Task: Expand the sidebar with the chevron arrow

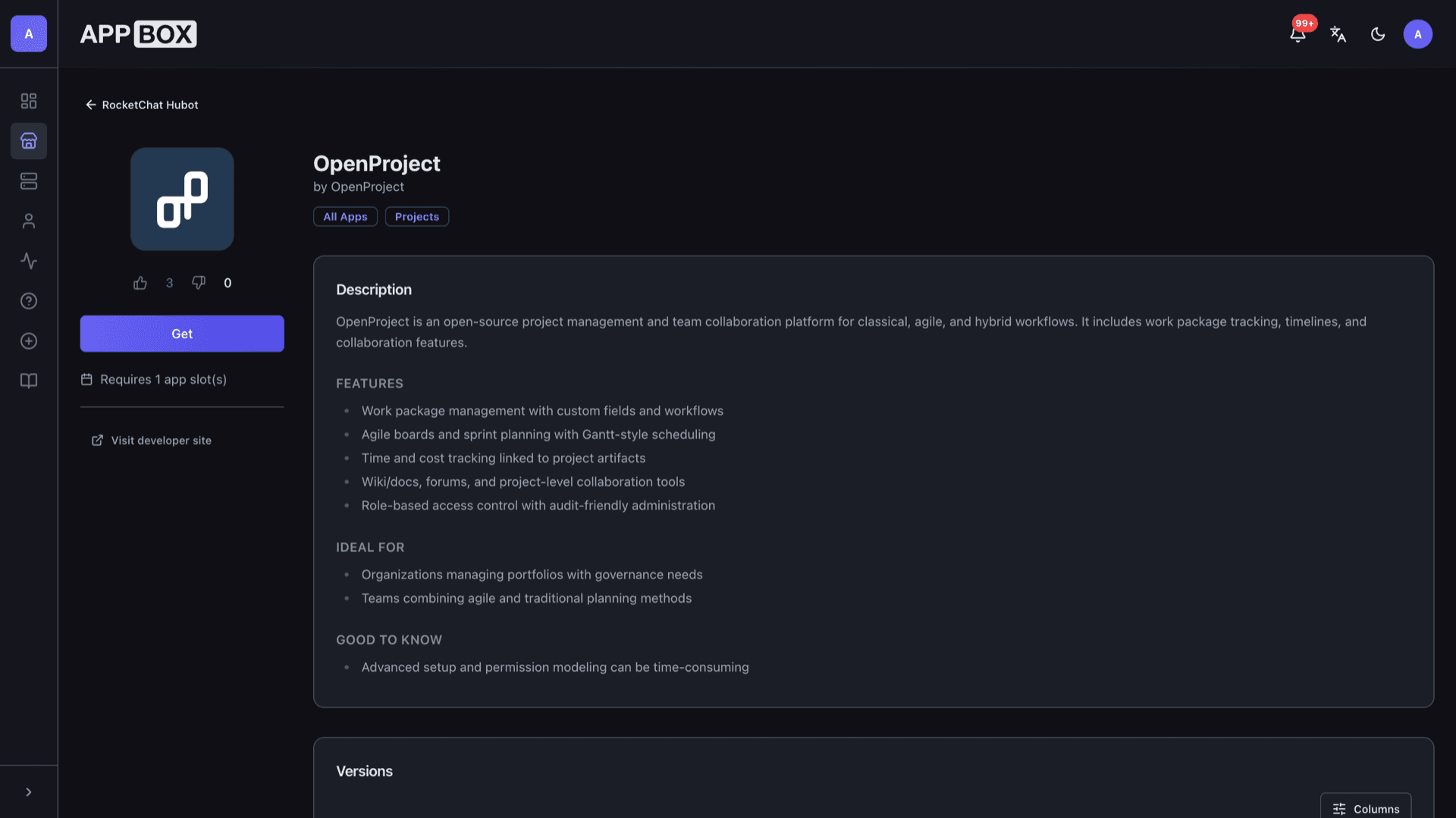Action: [x=29, y=792]
